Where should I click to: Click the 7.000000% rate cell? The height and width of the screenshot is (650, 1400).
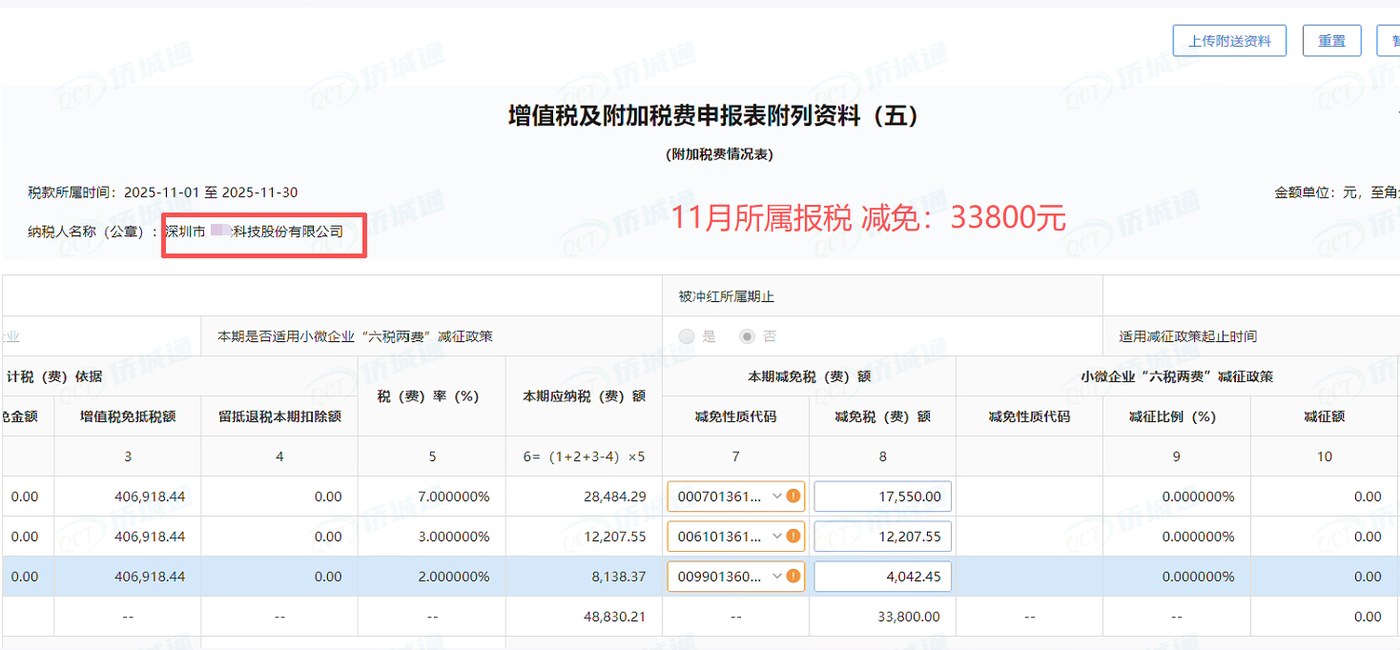(x=432, y=496)
